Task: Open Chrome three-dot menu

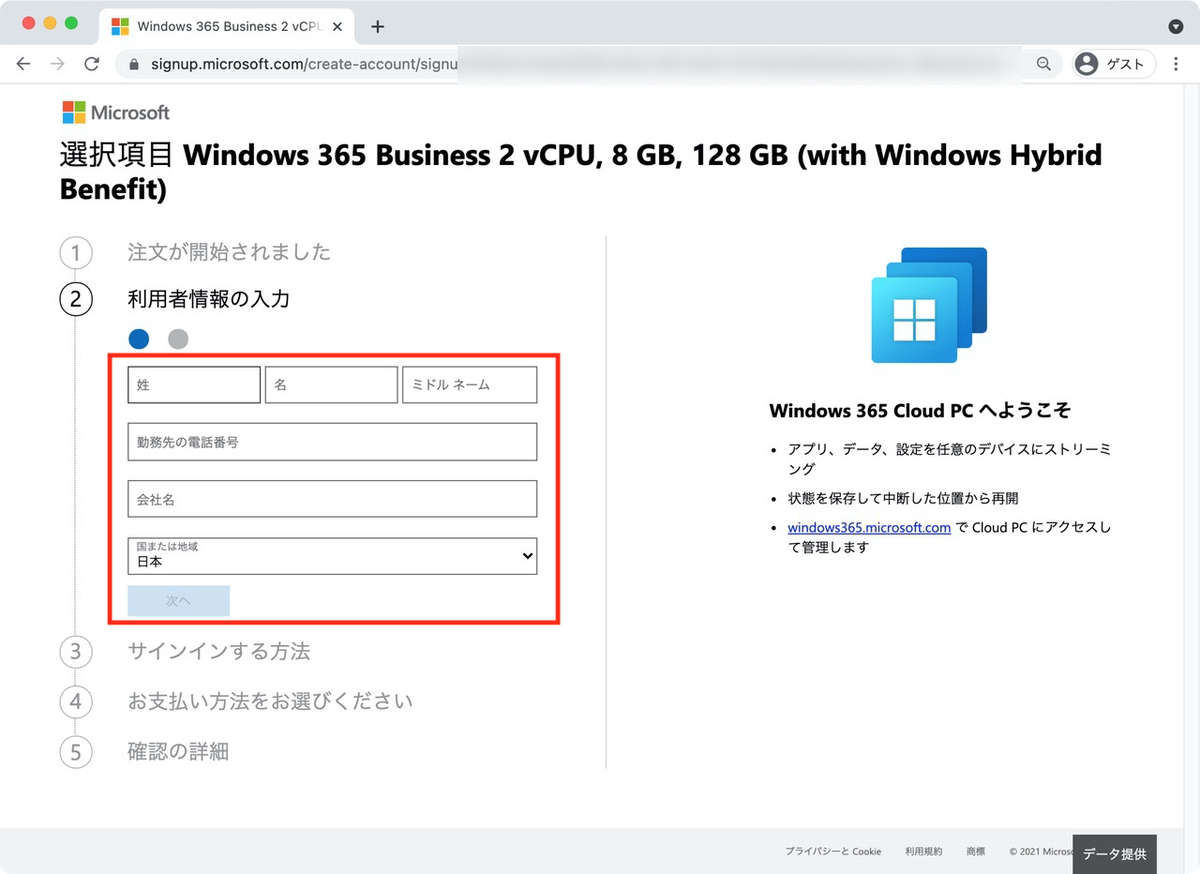Action: (1177, 64)
